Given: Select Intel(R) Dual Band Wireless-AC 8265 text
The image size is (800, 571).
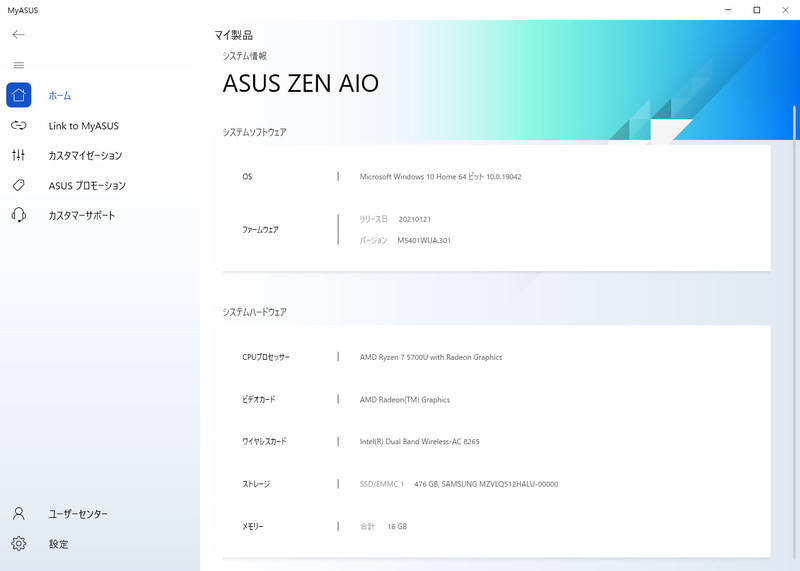Looking at the screenshot, I should pyautogui.click(x=419, y=441).
